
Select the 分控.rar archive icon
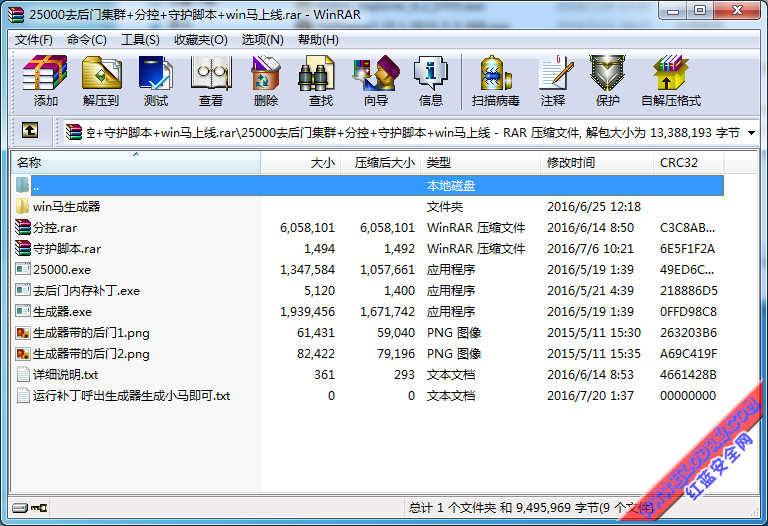[x=23, y=227]
